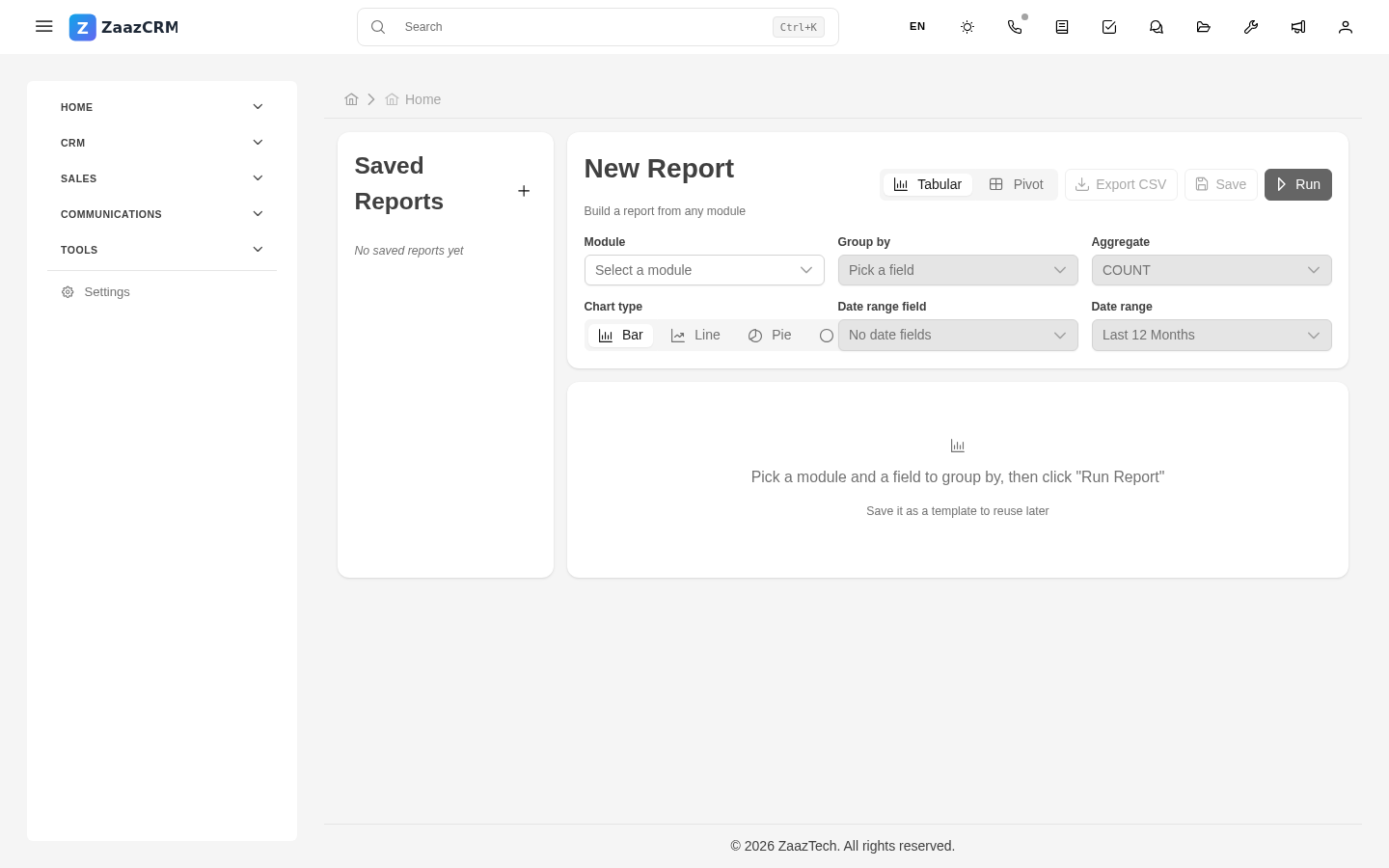Open the Module select dropdown
Viewport: 1389px width, 868px height.
point(704,270)
